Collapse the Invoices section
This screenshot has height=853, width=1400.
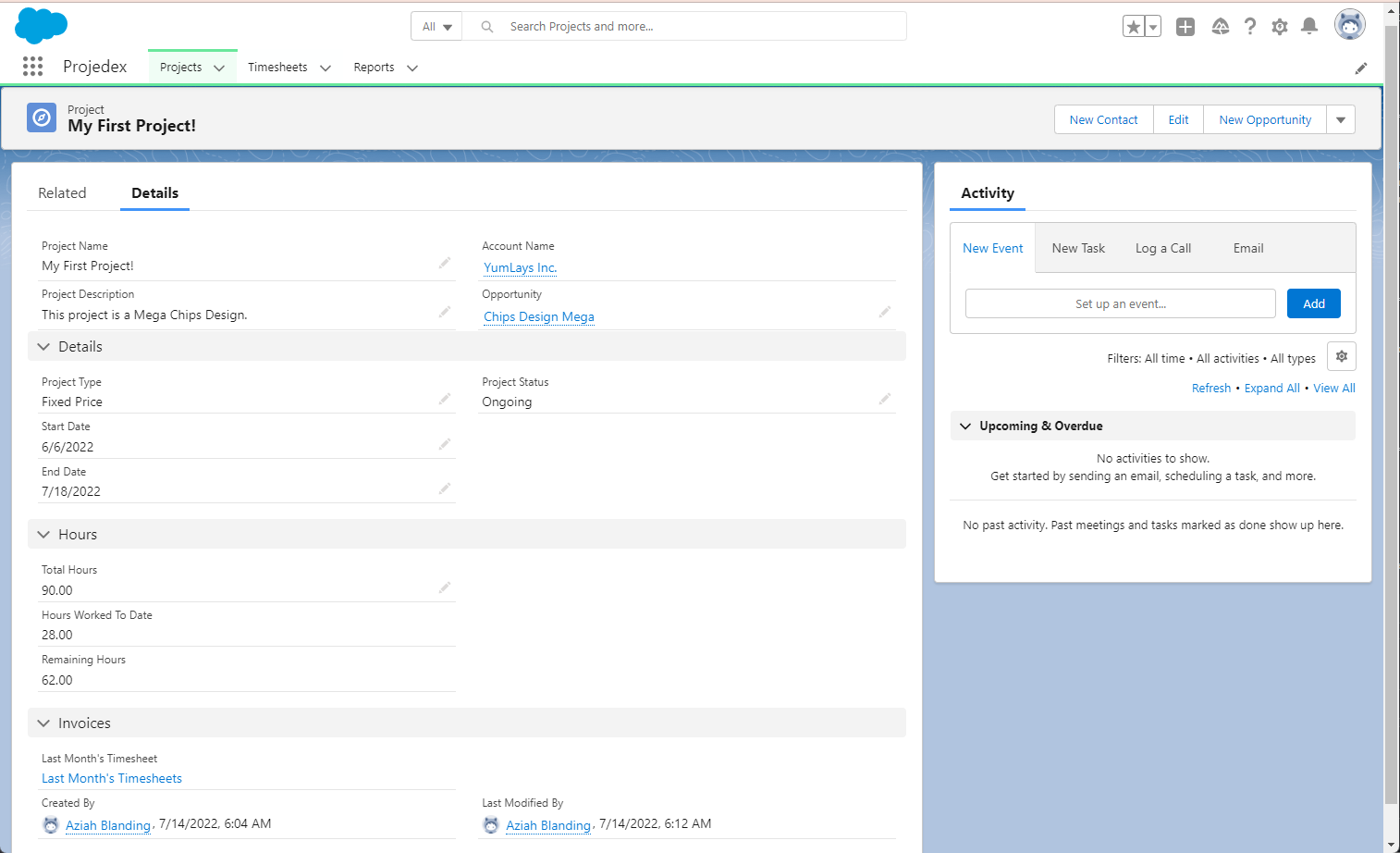(x=43, y=723)
